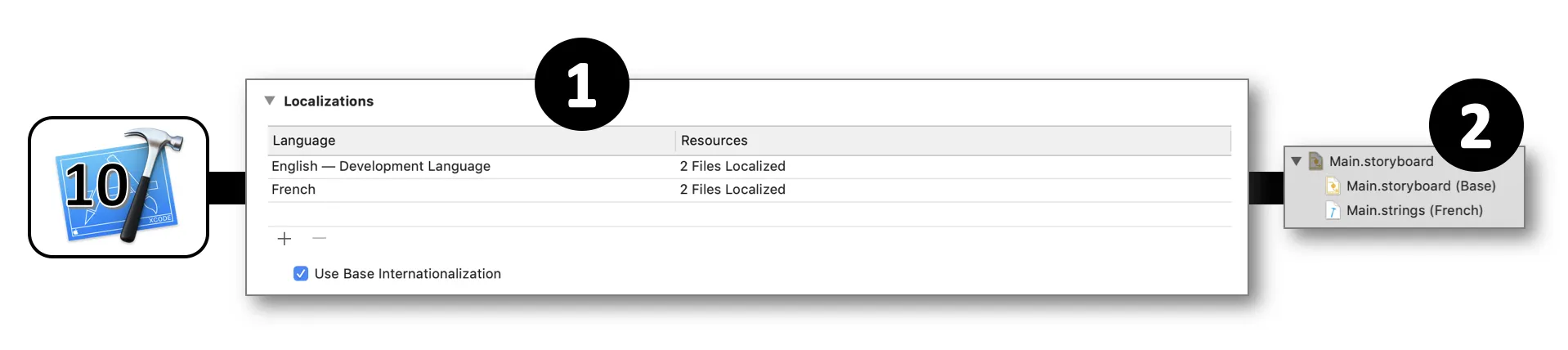
Task: Click the plus button to add a localization
Action: 284,239
